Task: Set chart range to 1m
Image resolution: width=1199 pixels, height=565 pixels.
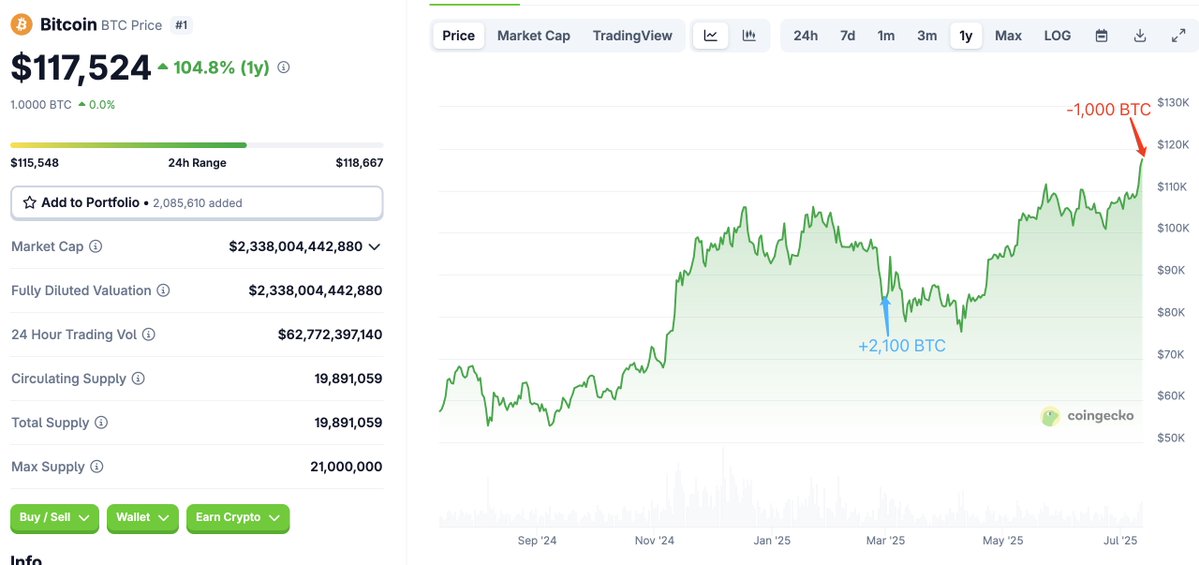Action: coord(885,35)
